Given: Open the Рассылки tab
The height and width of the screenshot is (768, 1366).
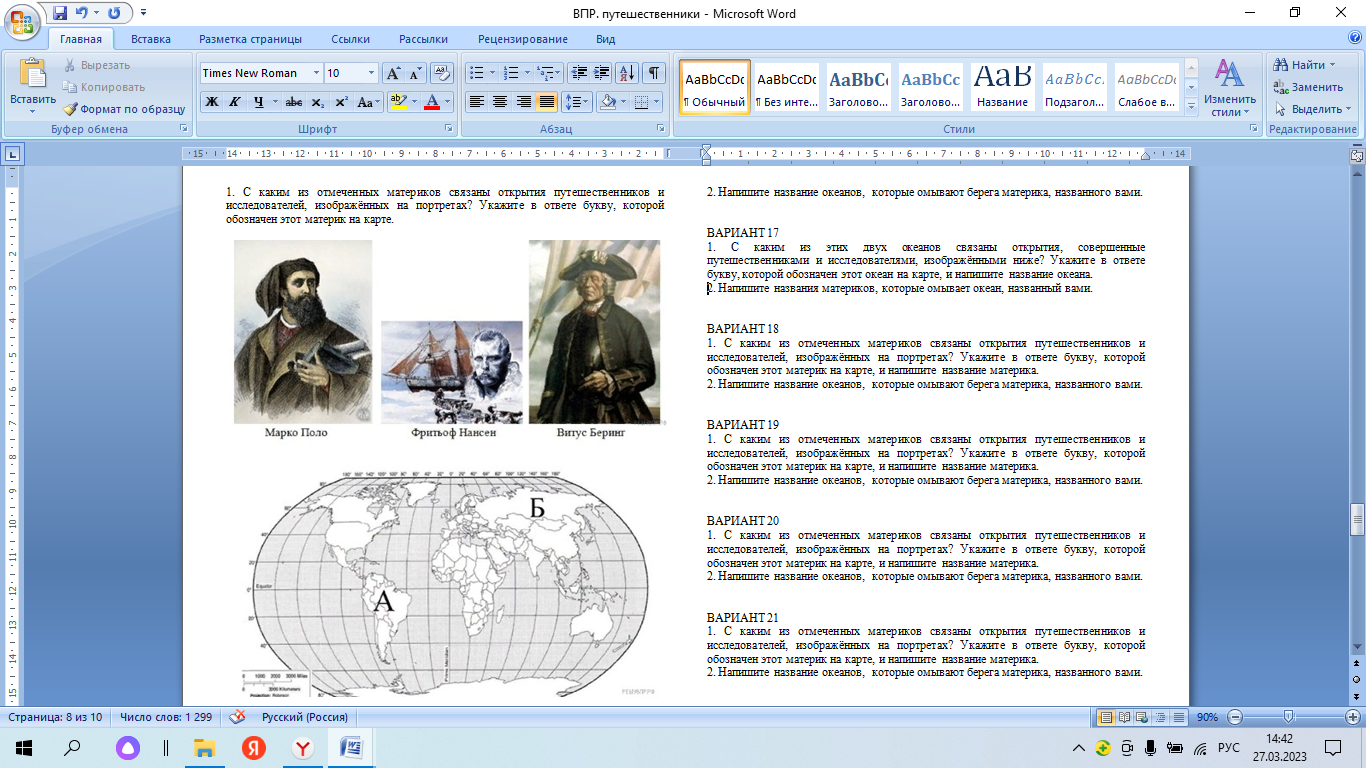Looking at the screenshot, I should [x=423, y=39].
